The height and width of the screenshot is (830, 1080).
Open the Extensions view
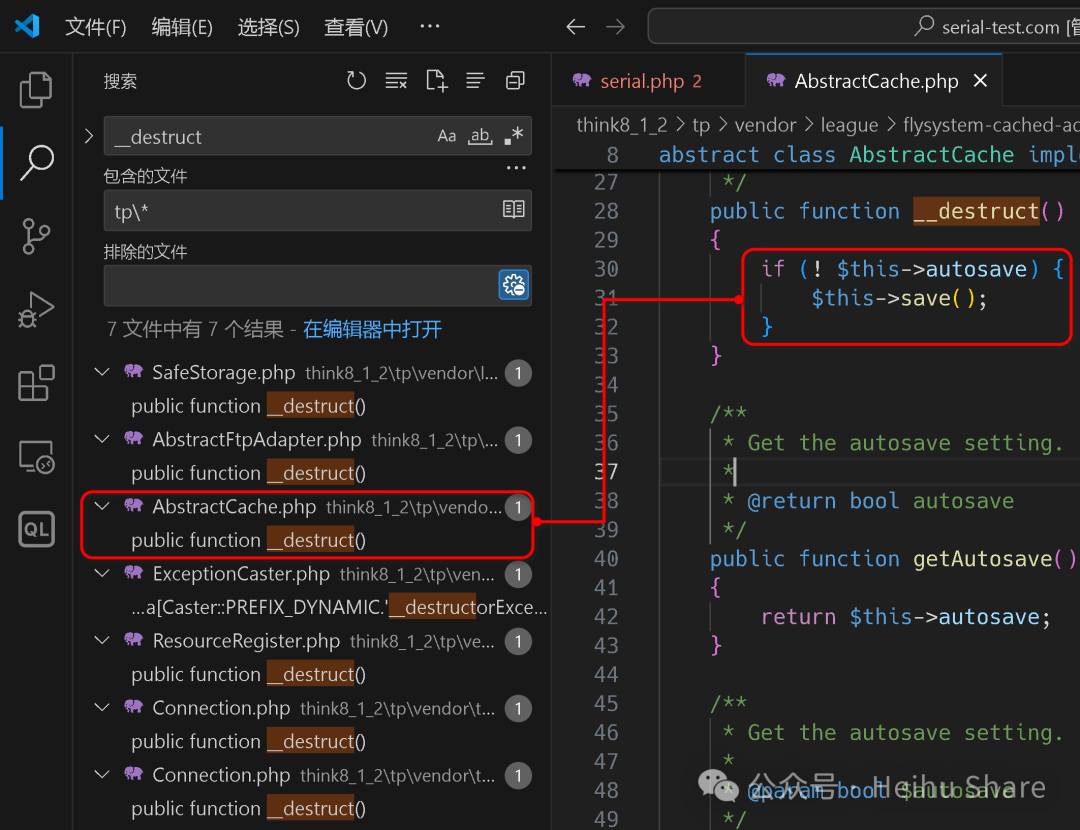(36, 383)
